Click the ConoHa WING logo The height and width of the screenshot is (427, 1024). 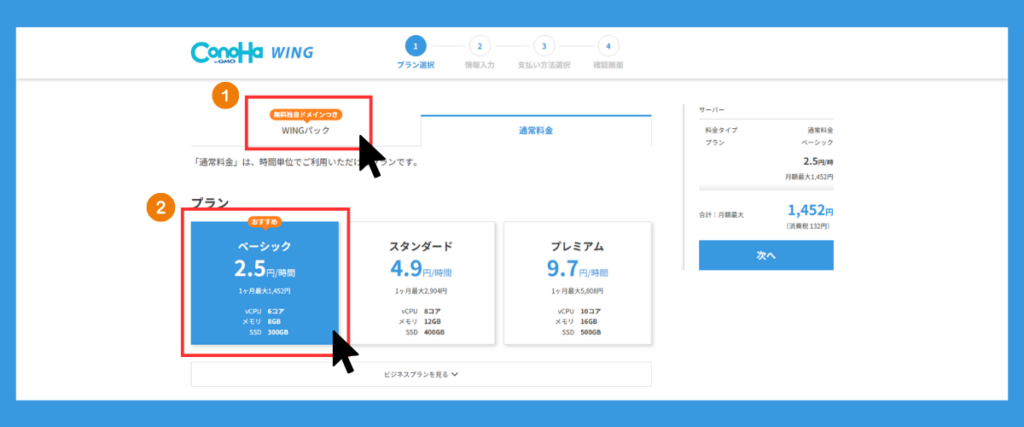point(252,52)
